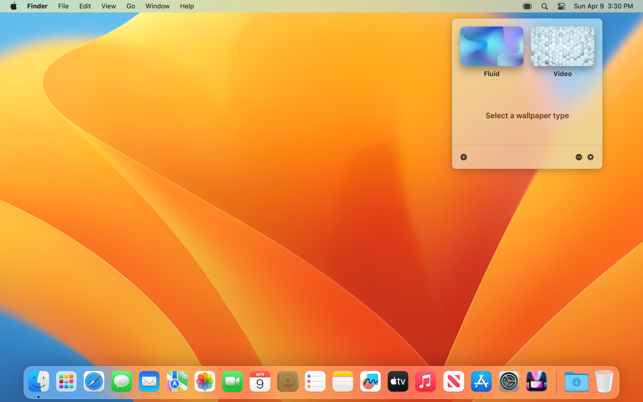Open News from the Dock
The height and width of the screenshot is (402, 643).
tap(454, 381)
